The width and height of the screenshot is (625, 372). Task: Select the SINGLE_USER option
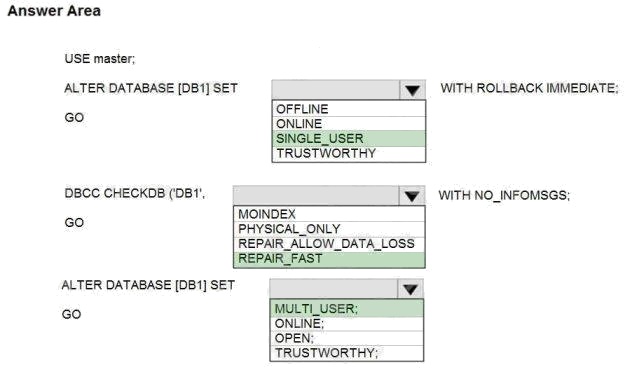tap(349, 138)
